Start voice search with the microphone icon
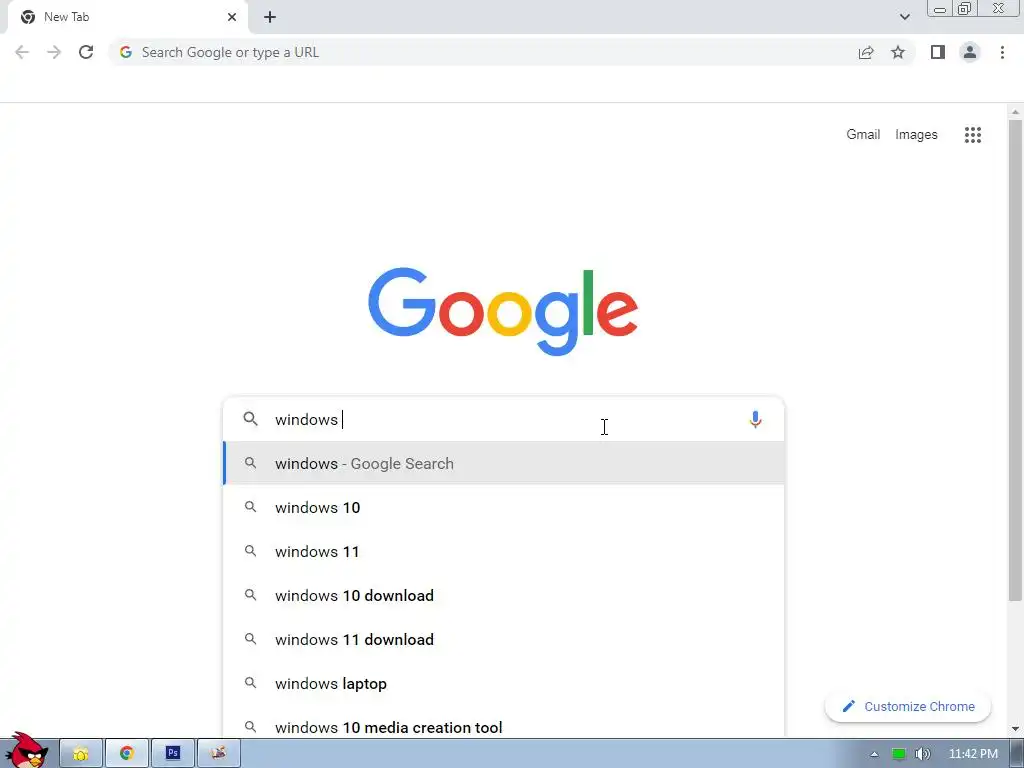 (756, 419)
